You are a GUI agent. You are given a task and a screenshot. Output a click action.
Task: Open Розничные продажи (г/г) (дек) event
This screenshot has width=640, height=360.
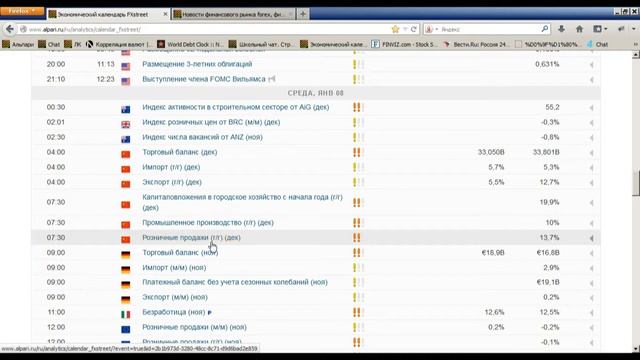(x=191, y=238)
